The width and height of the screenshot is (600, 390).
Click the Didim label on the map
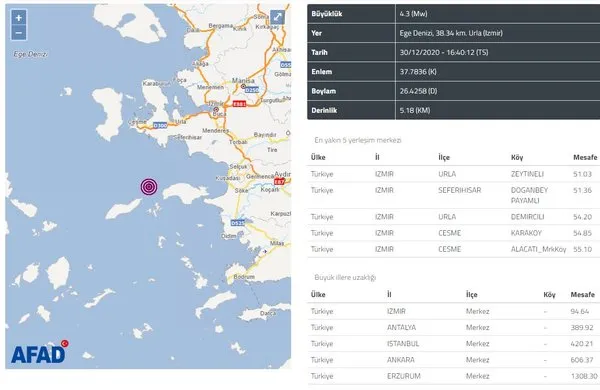point(229,236)
